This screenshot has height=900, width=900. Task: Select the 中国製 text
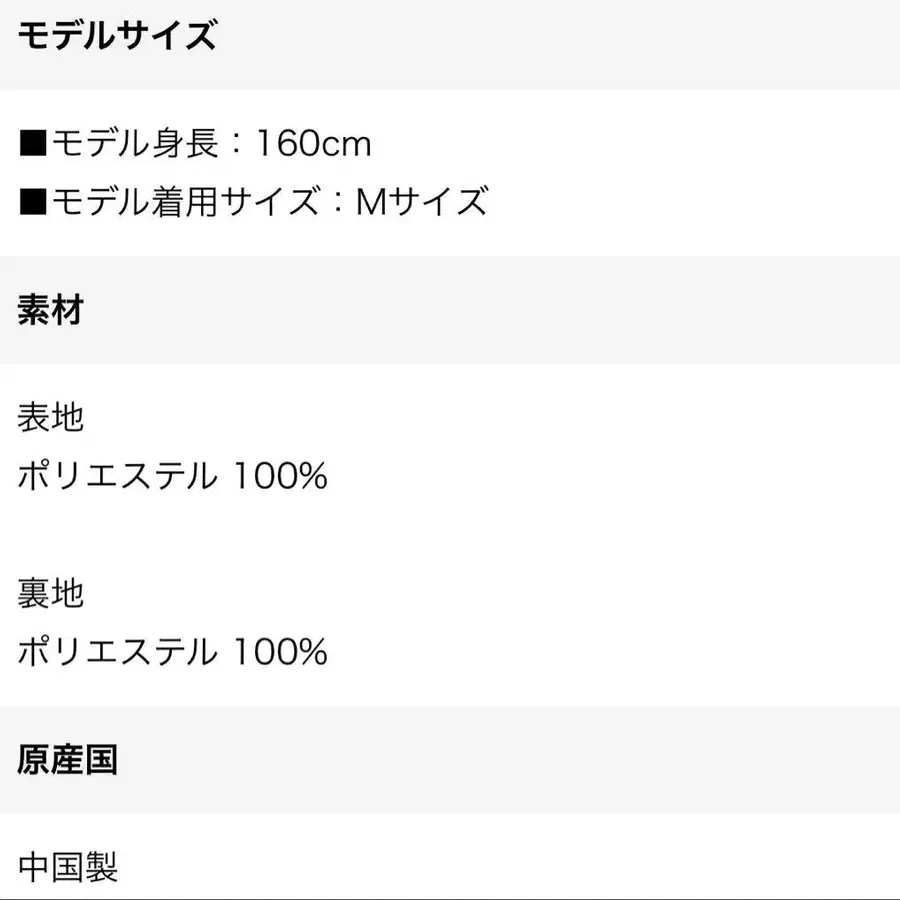coord(68,867)
